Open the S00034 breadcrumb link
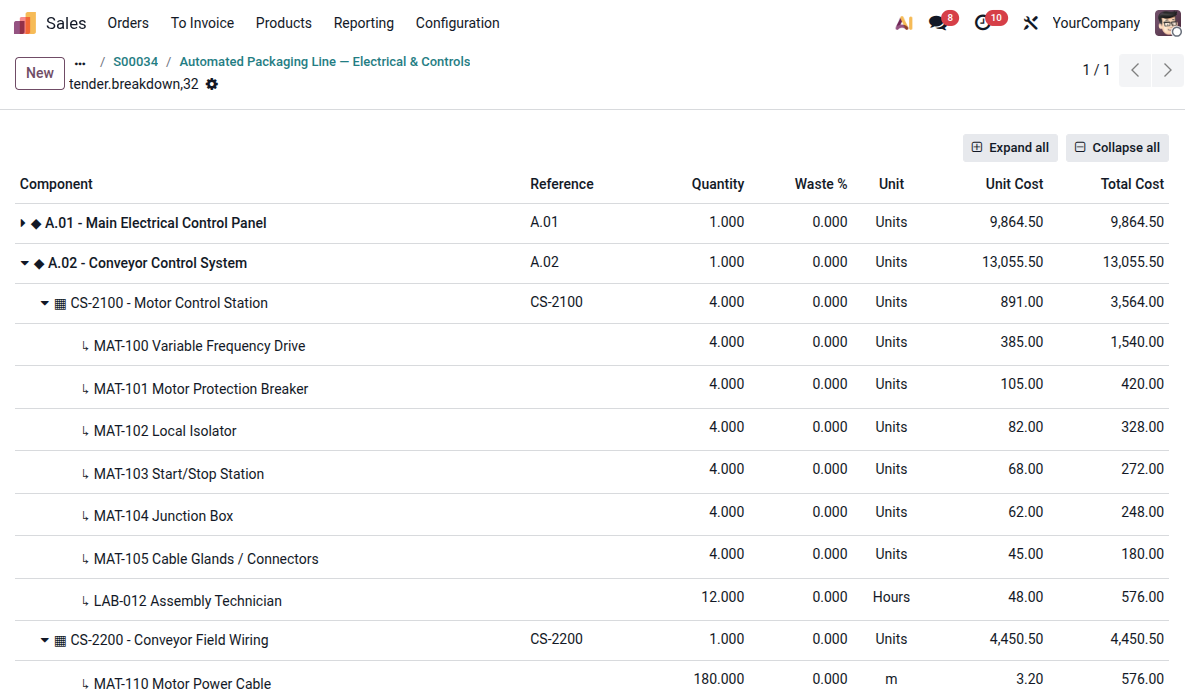Viewport: 1185px width, 689px height. tap(135, 62)
